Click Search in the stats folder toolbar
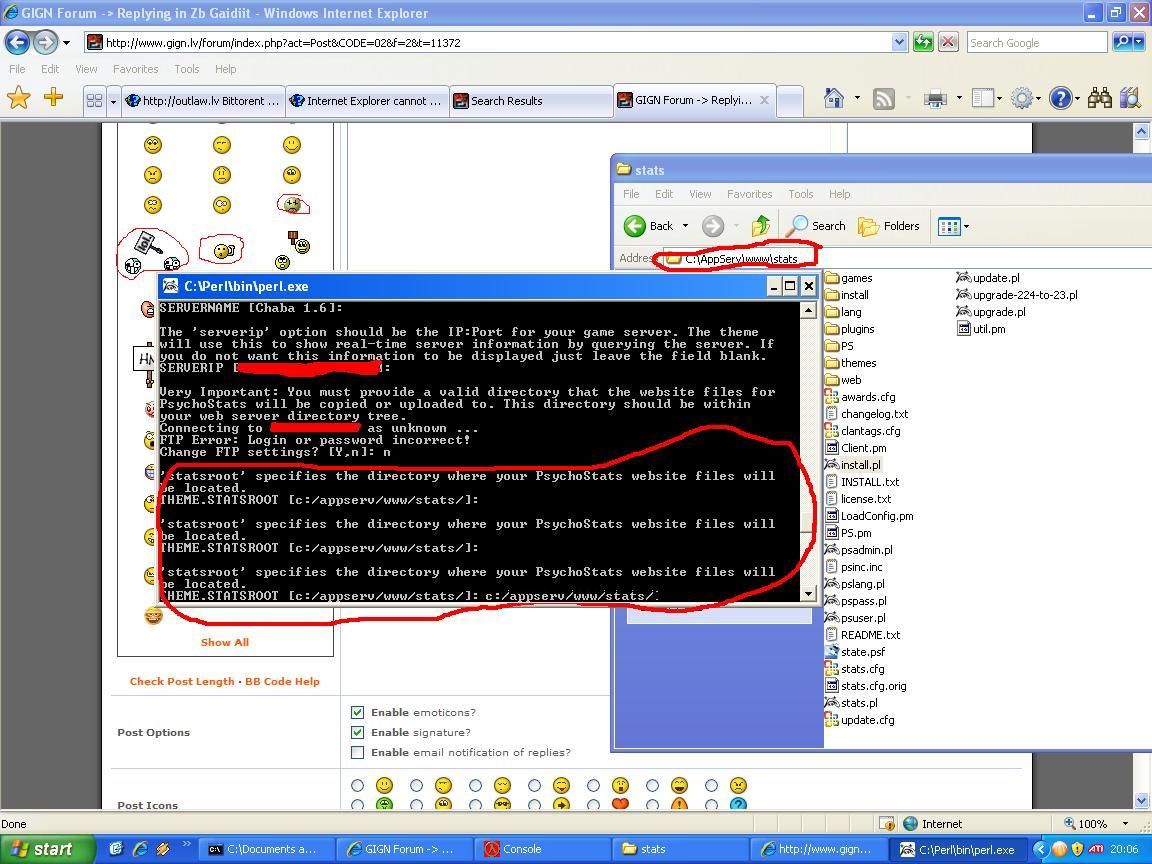The image size is (1152, 864). pyautogui.click(x=816, y=226)
